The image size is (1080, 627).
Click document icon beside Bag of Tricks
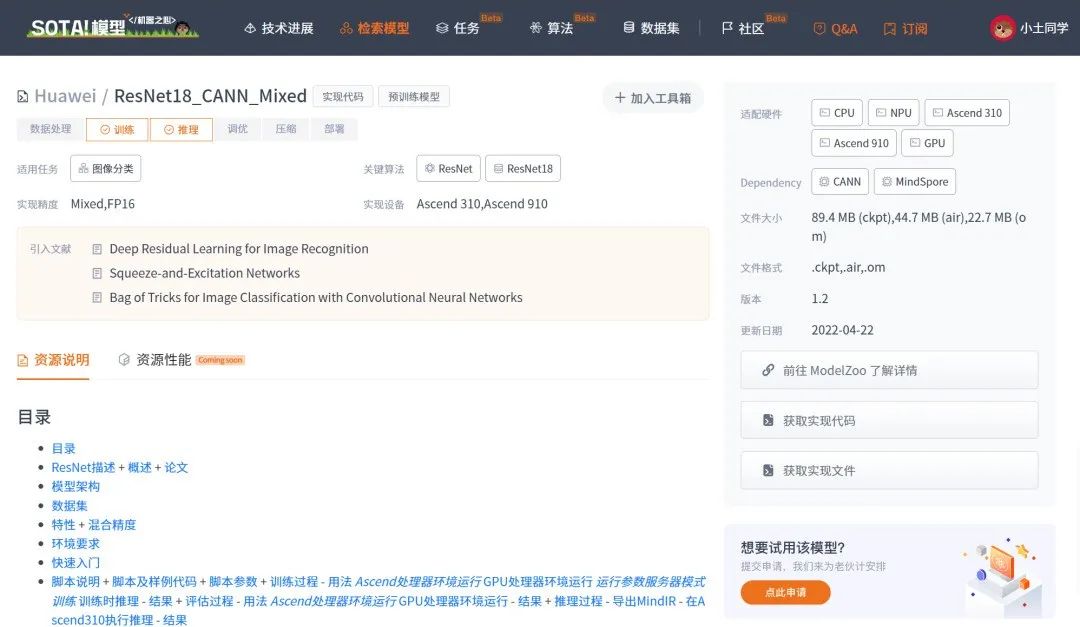97,298
